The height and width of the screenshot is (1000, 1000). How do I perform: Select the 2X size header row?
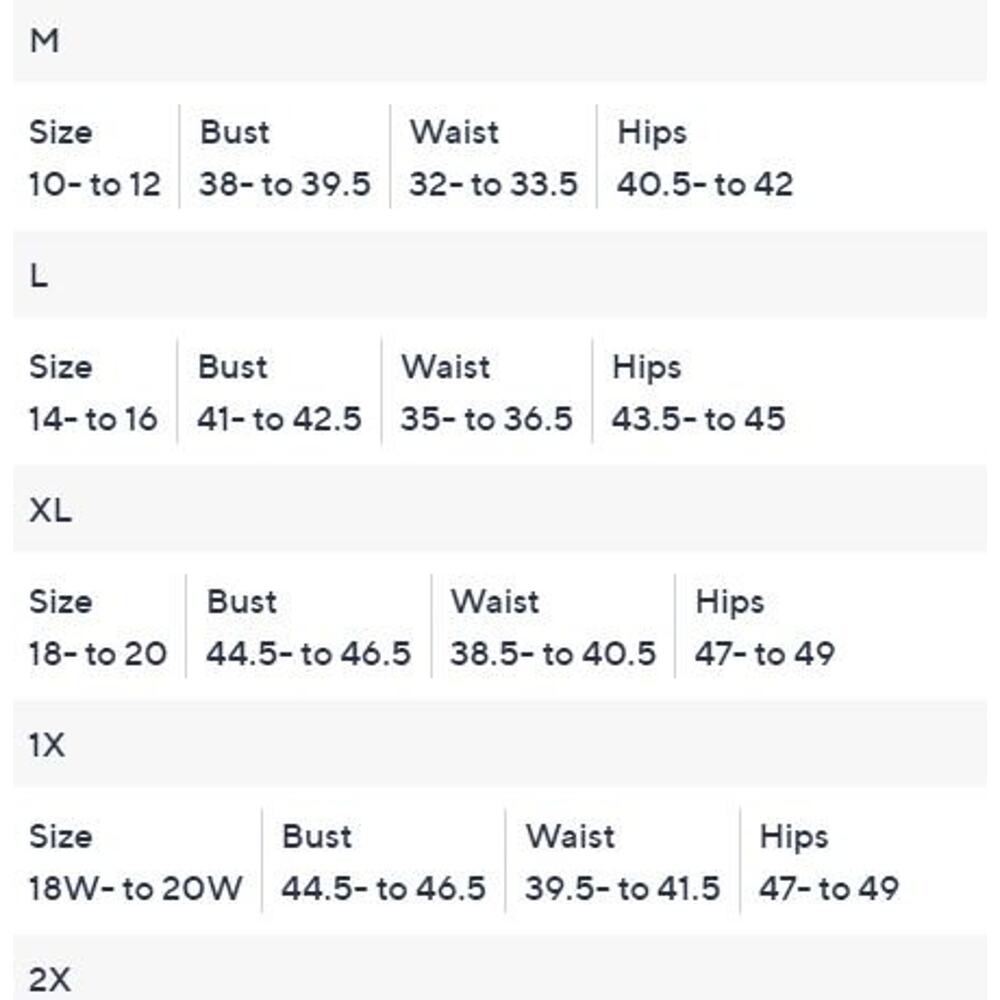click(499, 968)
